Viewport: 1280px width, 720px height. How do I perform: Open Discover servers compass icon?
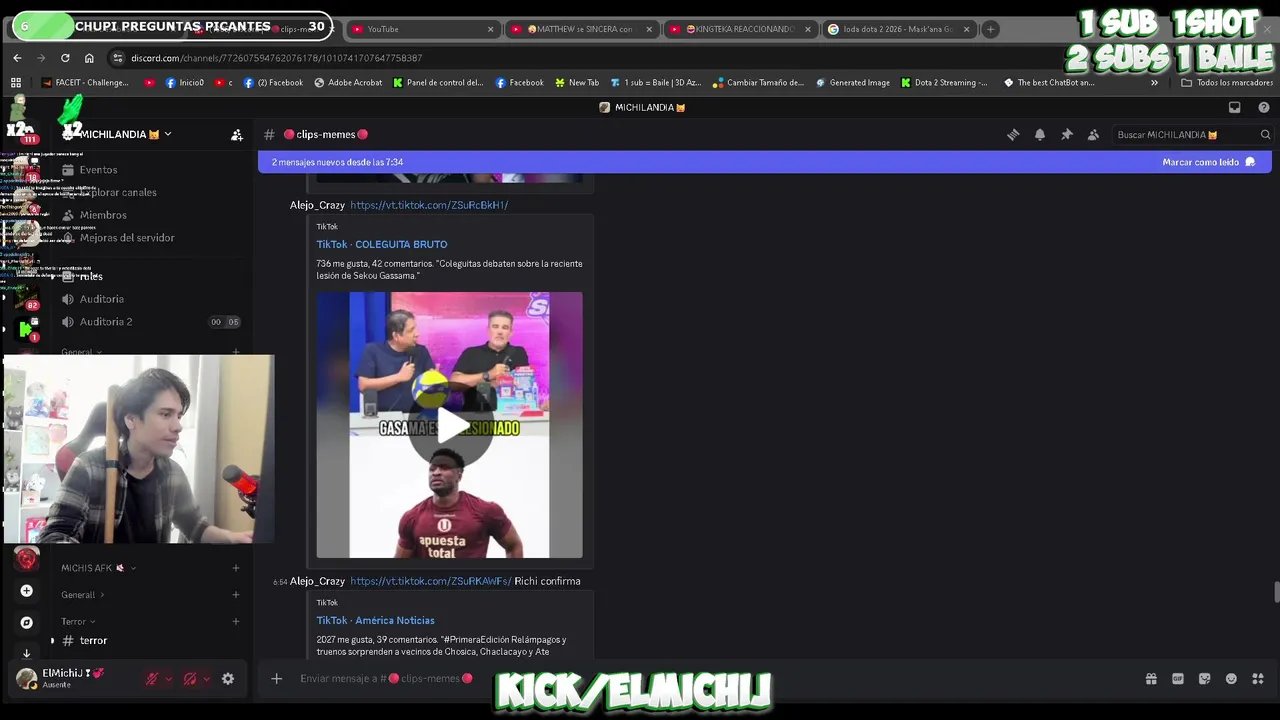pyautogui.click(x=27, y=622)
